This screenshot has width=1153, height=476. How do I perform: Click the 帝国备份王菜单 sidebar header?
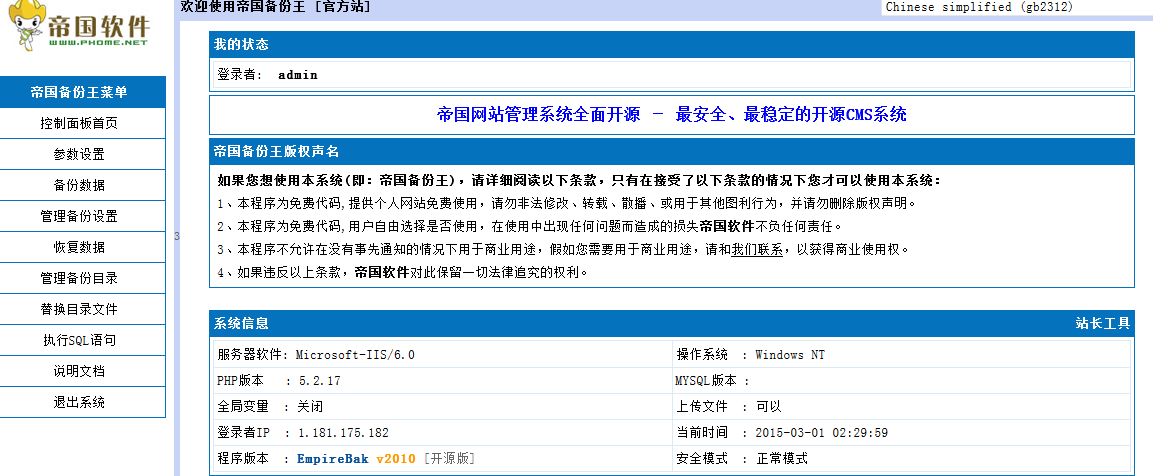(x=79, y=92)
